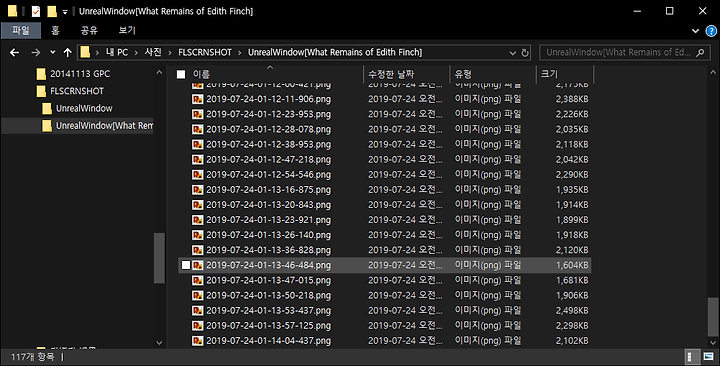This screenshot has height=366, width=720.
Task: Click icon of 2019-07-24-01-13-20-843.png
Action: pos(197,205)
